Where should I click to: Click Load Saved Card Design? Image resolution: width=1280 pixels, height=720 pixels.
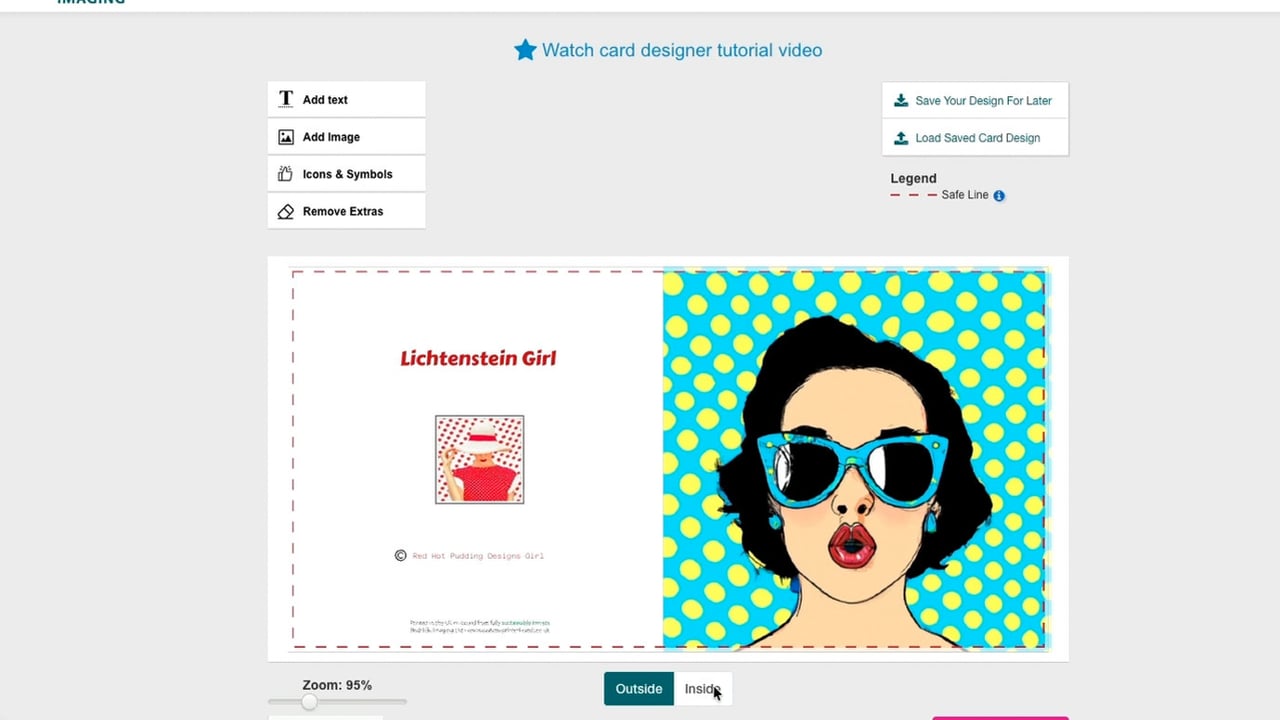(x=975, y=138)
